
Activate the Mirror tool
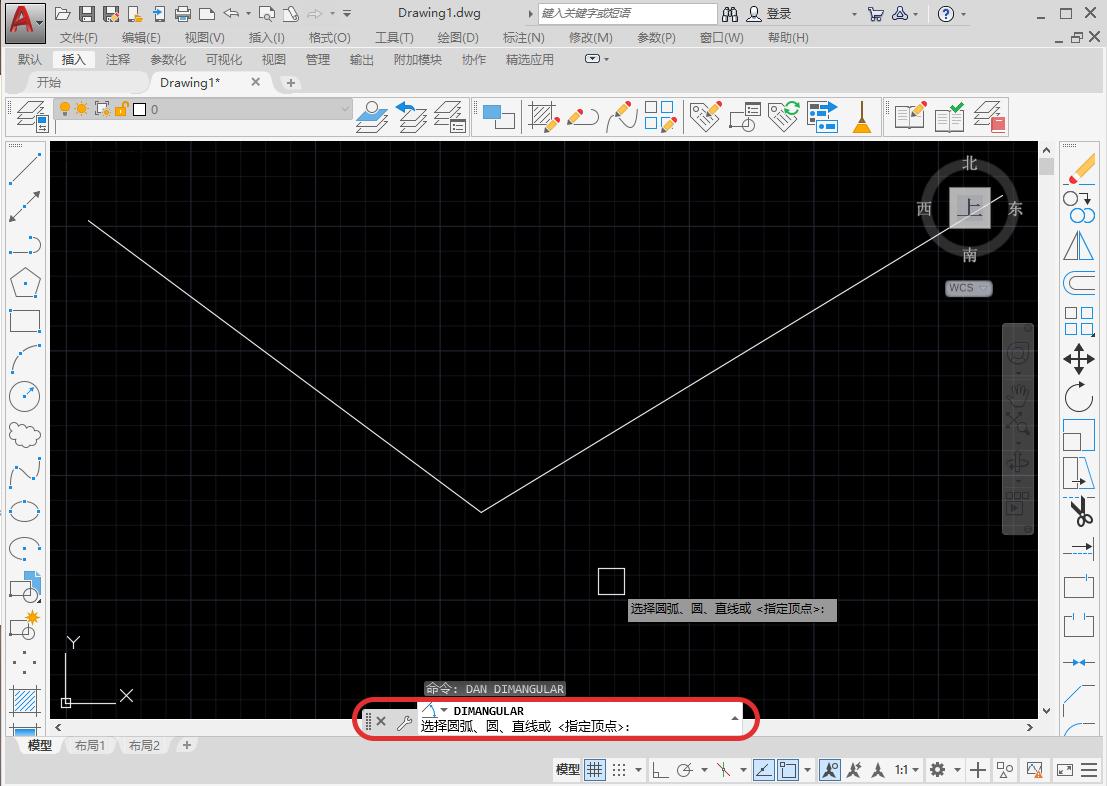coord(1079,245)
